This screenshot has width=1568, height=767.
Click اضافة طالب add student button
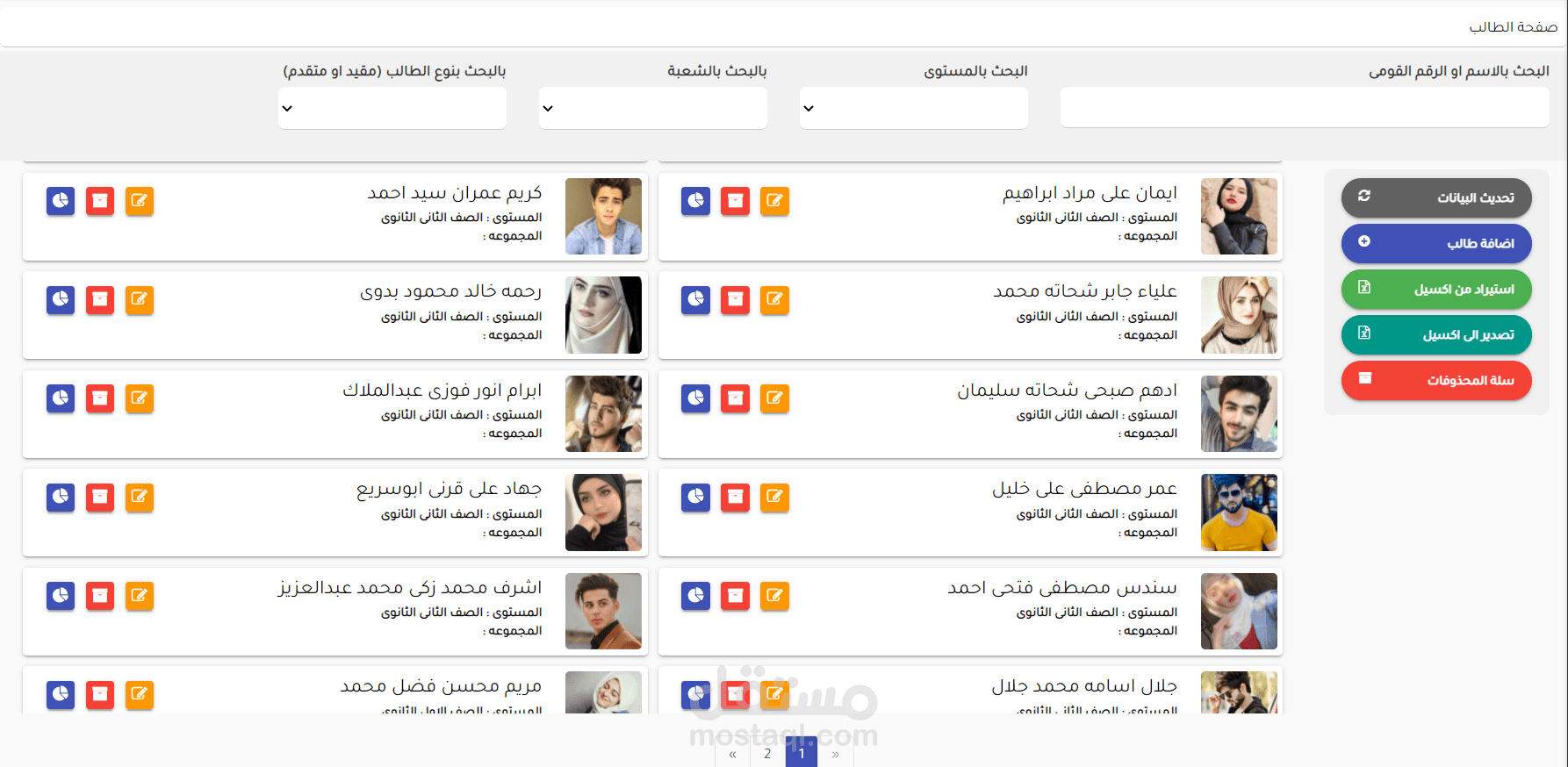pos(1436,243)
